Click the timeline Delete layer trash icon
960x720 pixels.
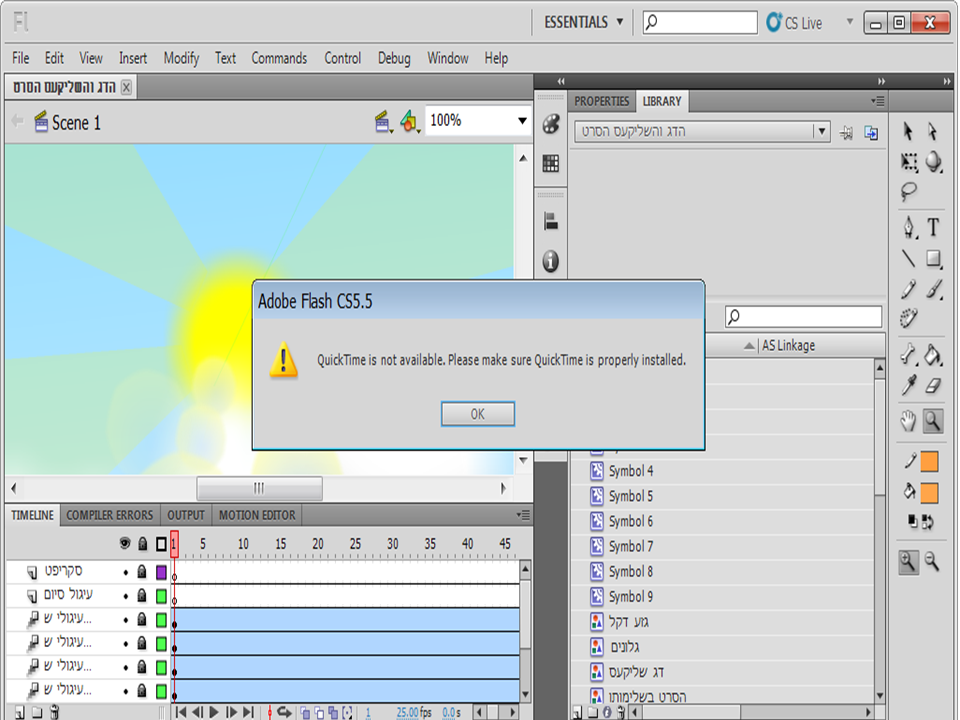tap(54, 712)
